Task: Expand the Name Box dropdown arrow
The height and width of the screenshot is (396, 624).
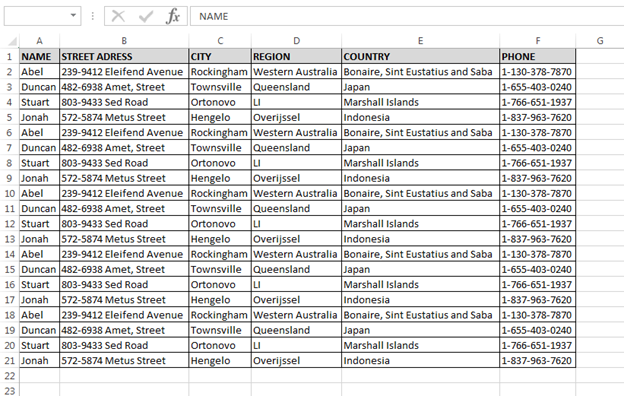Action: click(x=73, y=16)
